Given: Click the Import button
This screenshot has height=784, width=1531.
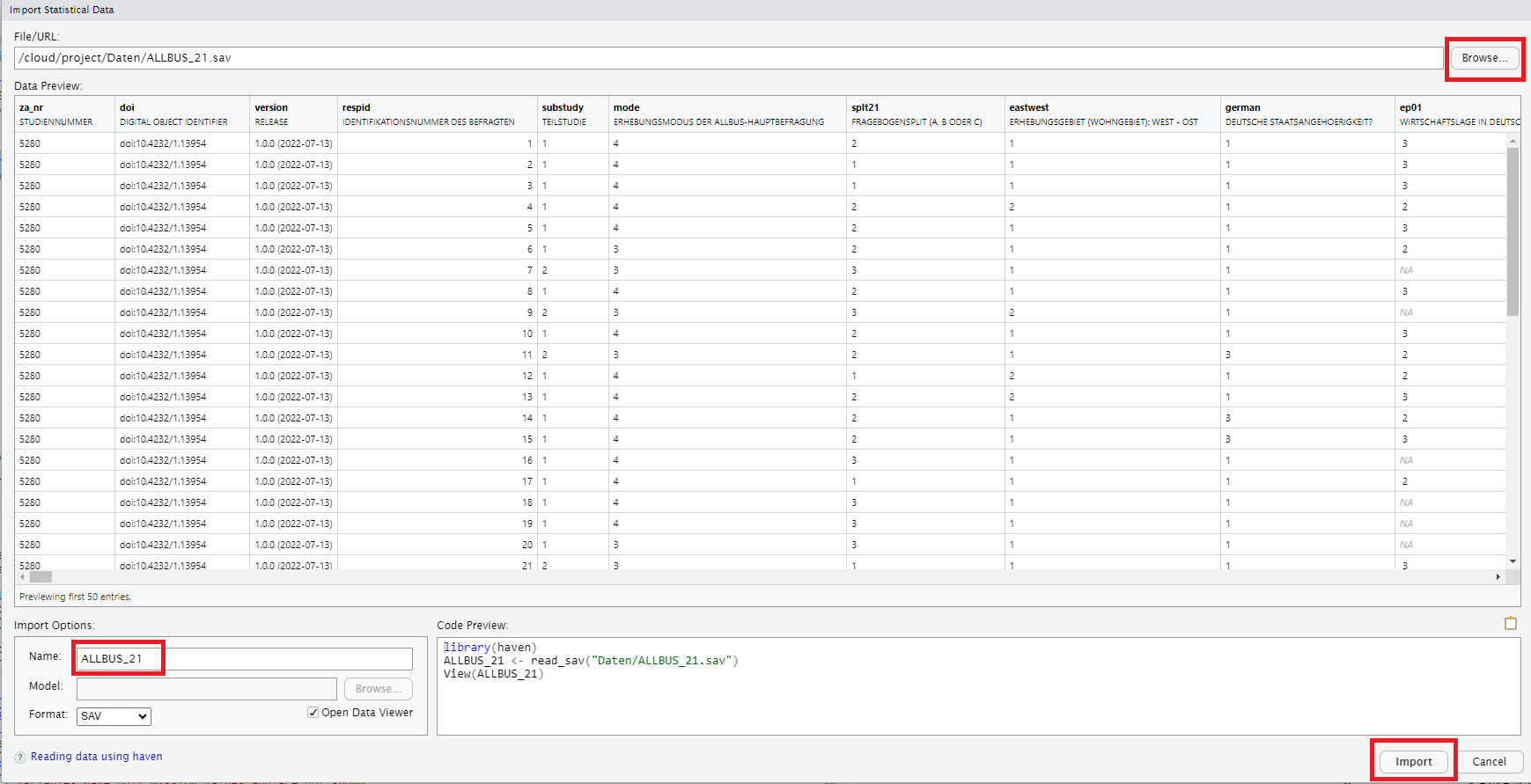Looking at the screenshot, I should pos(1413,762).
